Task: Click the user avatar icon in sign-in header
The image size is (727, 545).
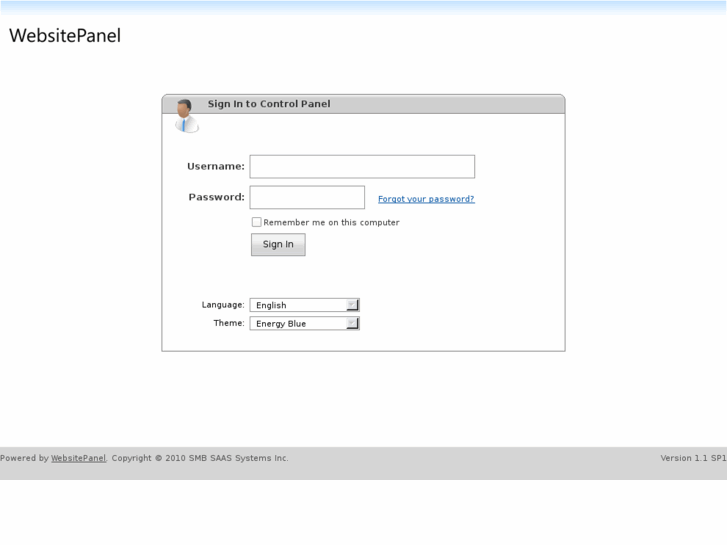Action: click(186, 116)
